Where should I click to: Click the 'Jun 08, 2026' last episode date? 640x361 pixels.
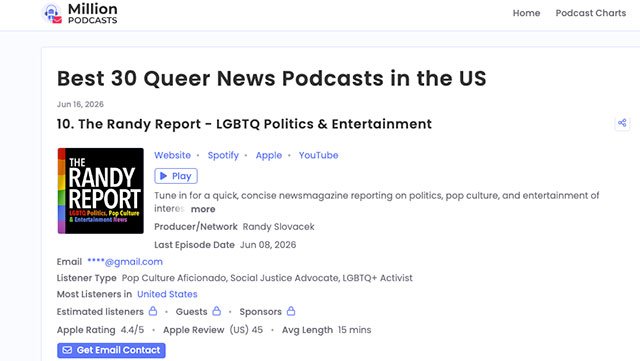coord(268,245)
